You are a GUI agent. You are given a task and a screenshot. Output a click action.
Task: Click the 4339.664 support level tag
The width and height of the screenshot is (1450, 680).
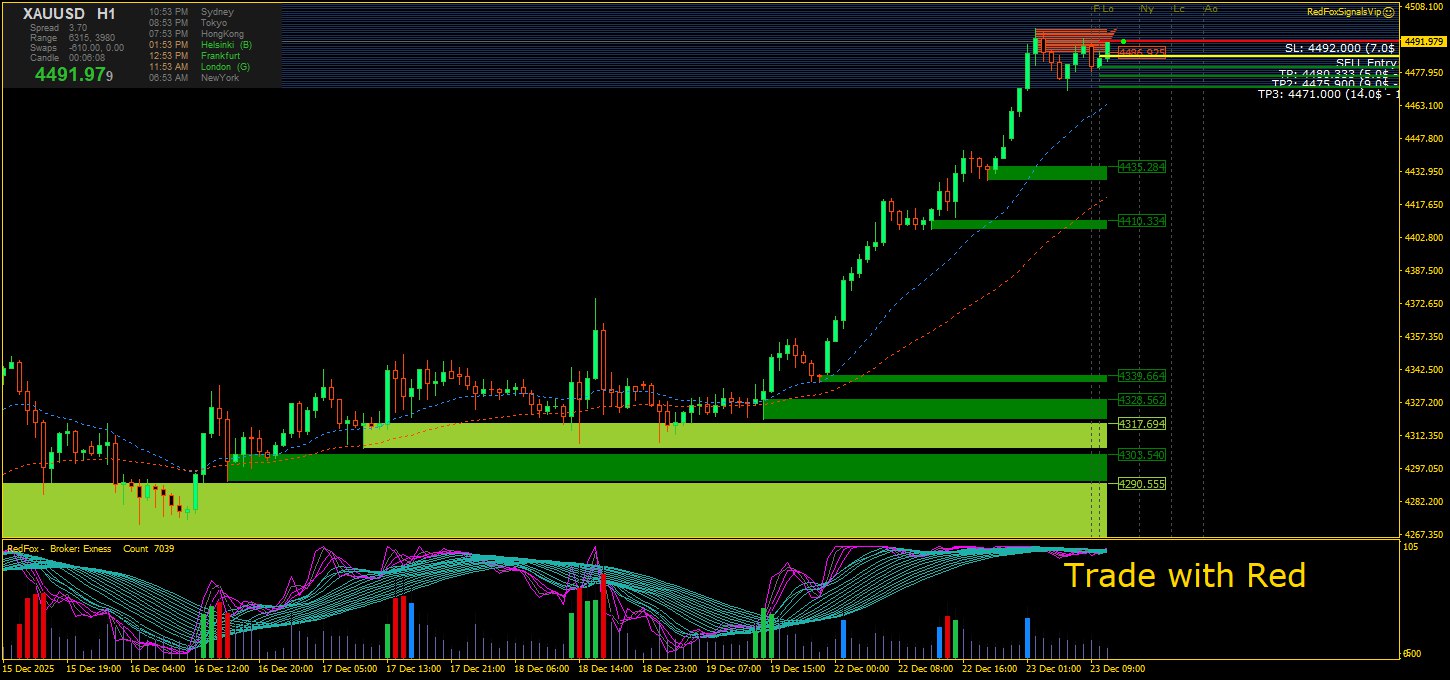pyautogui.click(x=1142, y=376)
